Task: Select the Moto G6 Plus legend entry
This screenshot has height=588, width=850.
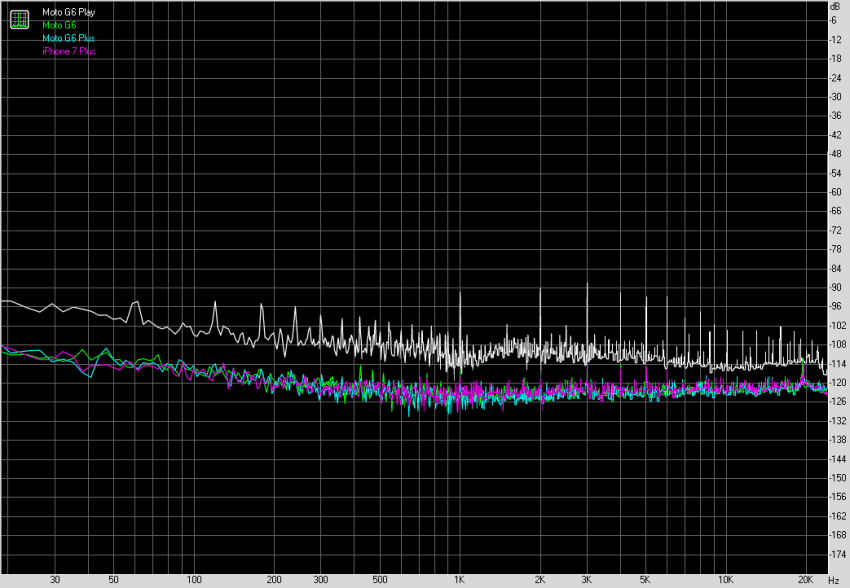Action: coord(68,38)
